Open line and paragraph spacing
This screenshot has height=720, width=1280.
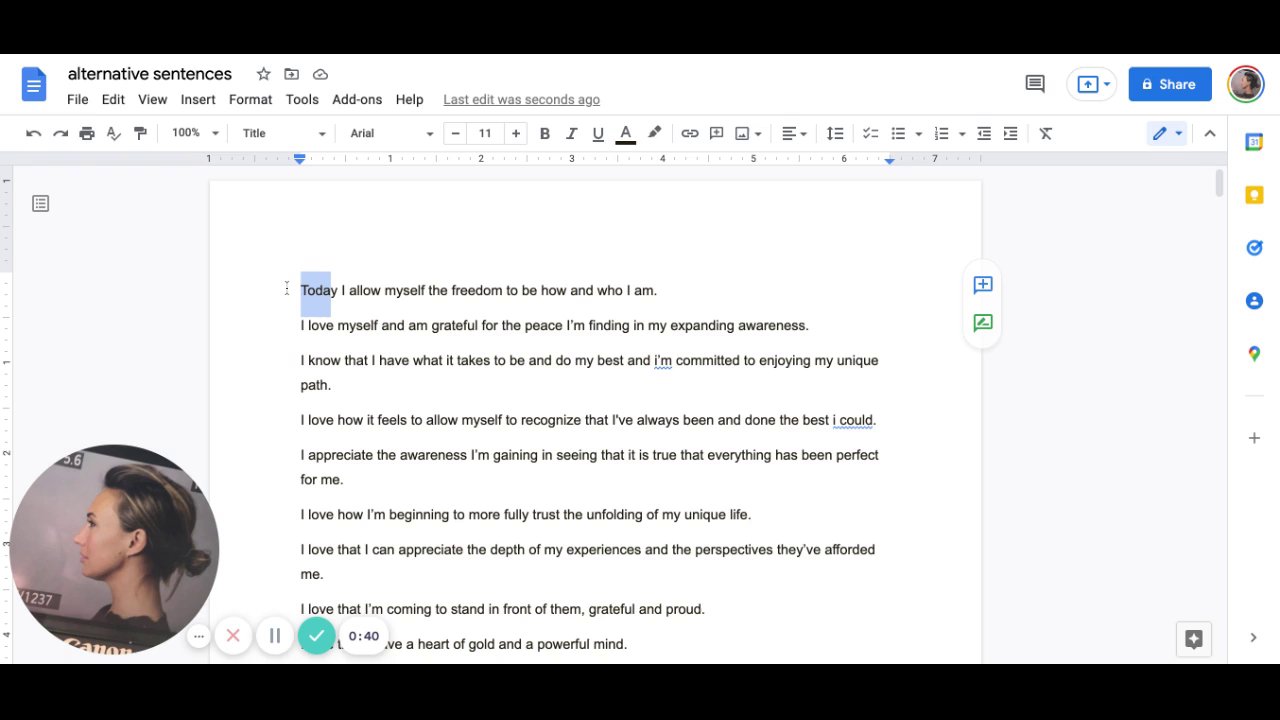coord(835,133)
